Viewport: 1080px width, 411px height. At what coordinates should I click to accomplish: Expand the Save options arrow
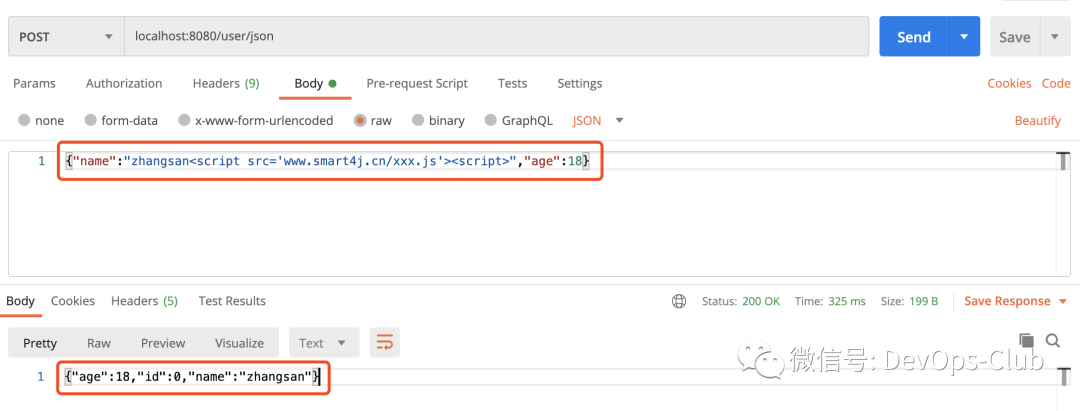(x=1055, y=37)
